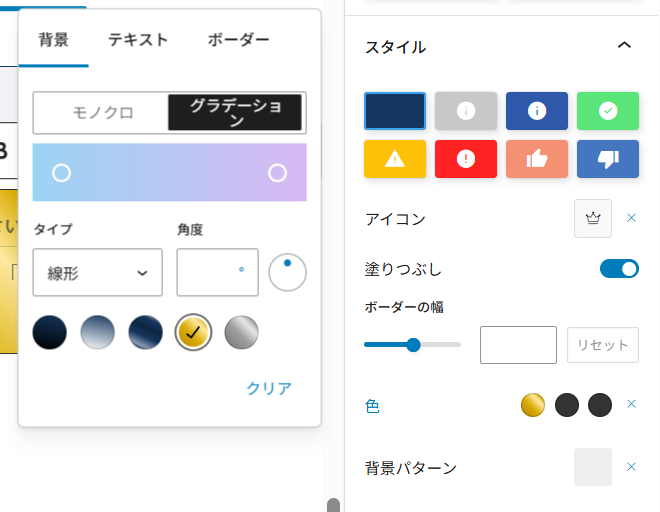660x512 pixels.
Task: Switch to the ボーダー tab
Action: coord(238,41)
